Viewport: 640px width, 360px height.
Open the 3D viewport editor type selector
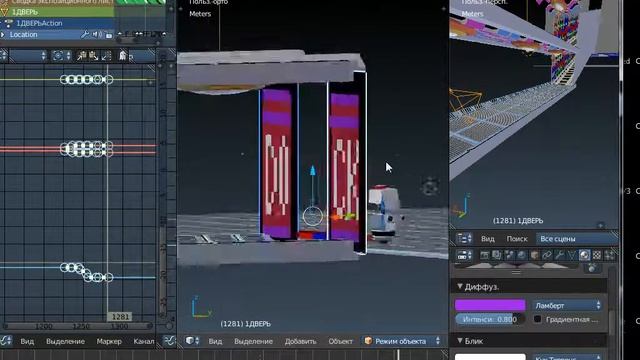click(192, 341)
